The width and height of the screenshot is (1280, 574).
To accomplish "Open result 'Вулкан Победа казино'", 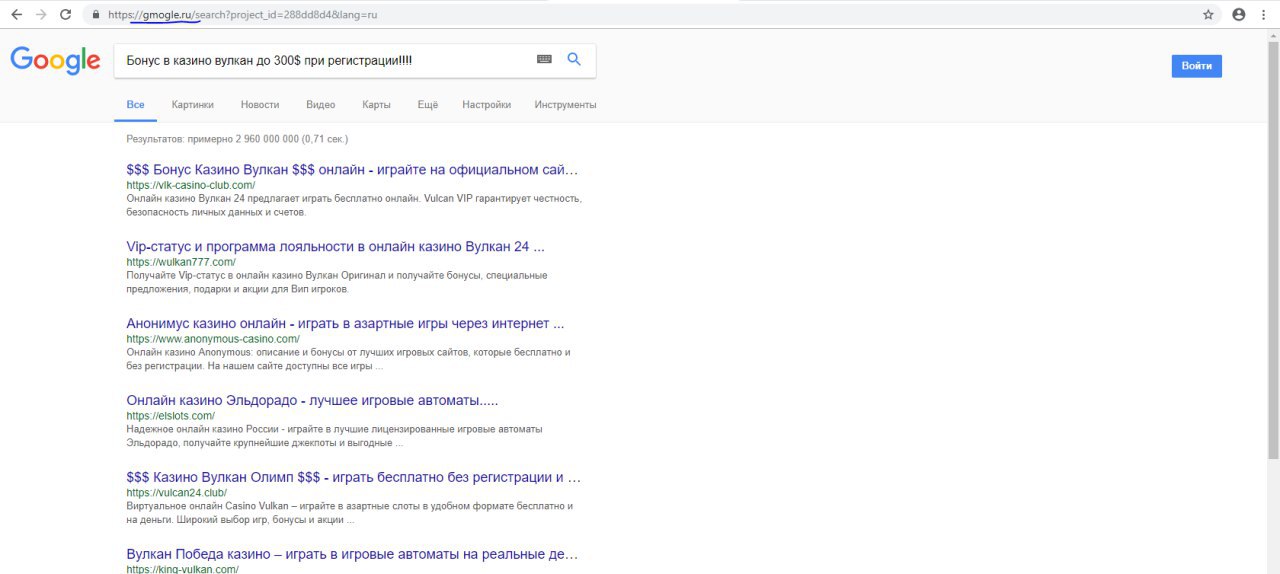I will tap(352, 554).
